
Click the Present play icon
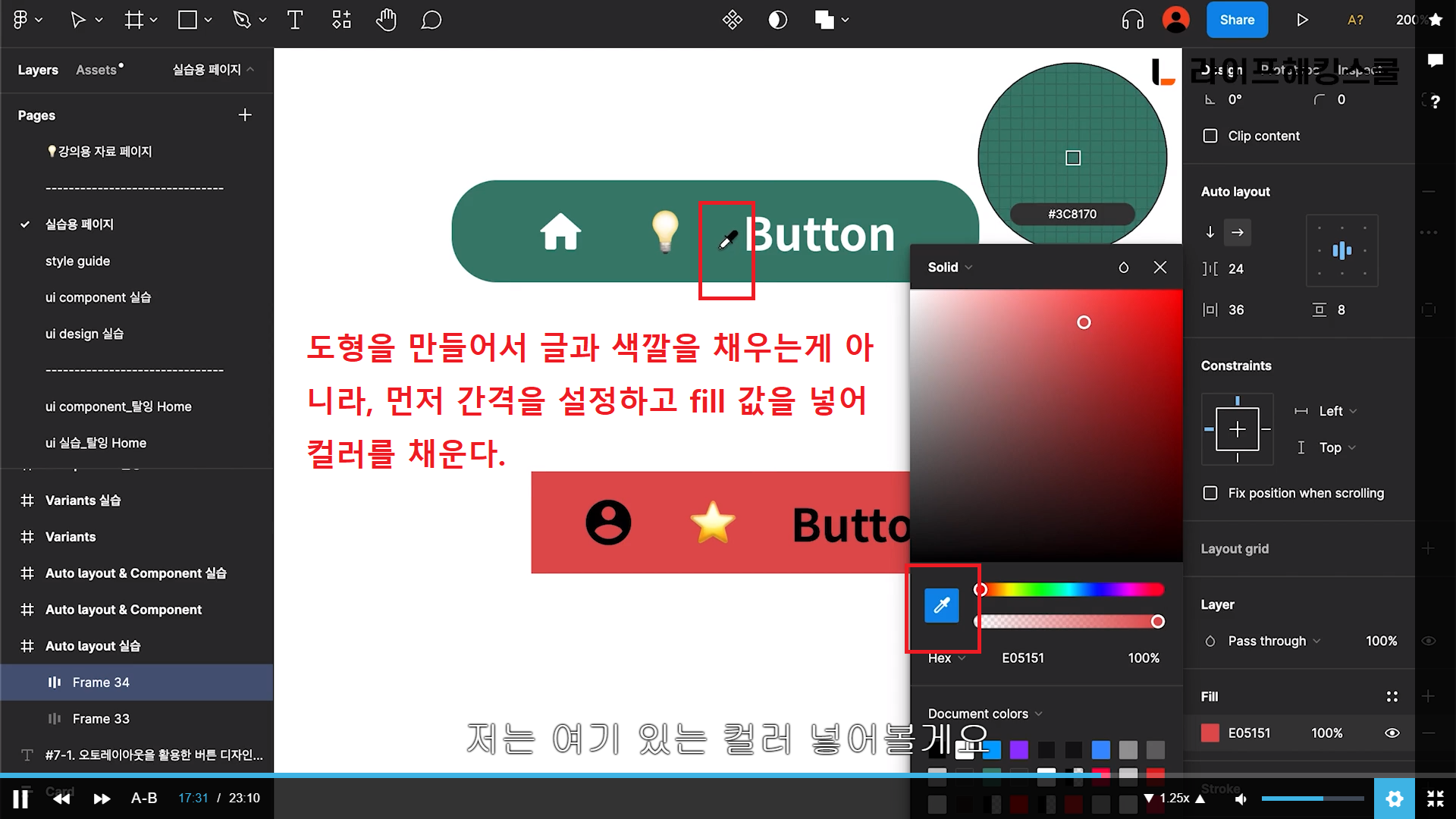[x=1302, y=20]
